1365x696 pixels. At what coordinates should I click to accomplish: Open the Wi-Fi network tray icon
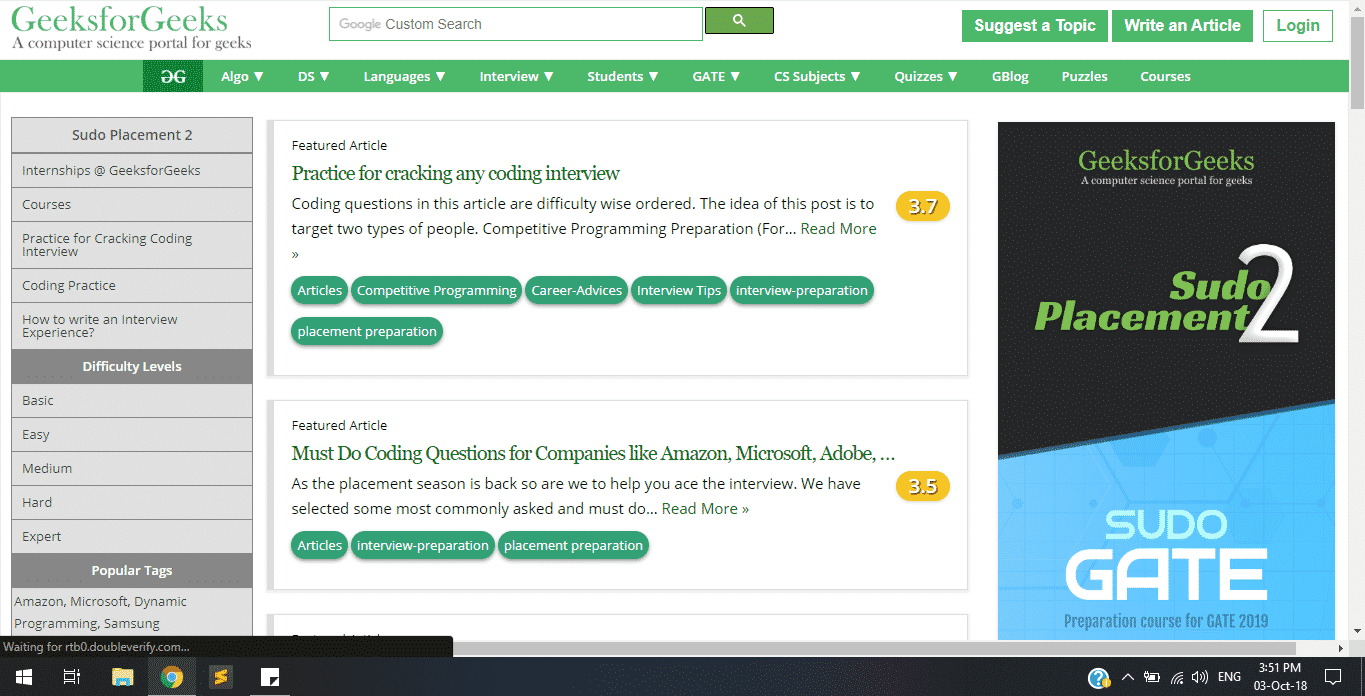click(1177, 677)
